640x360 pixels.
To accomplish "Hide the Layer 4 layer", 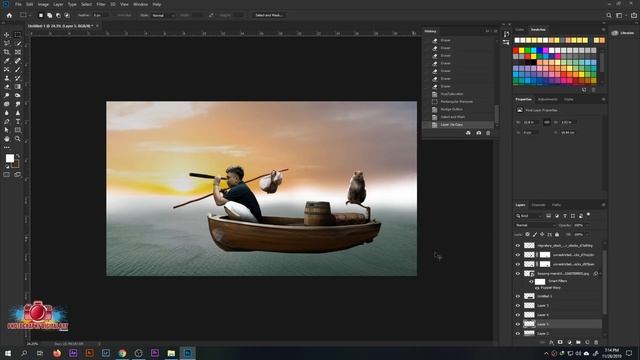I will [x=518, y=315].
